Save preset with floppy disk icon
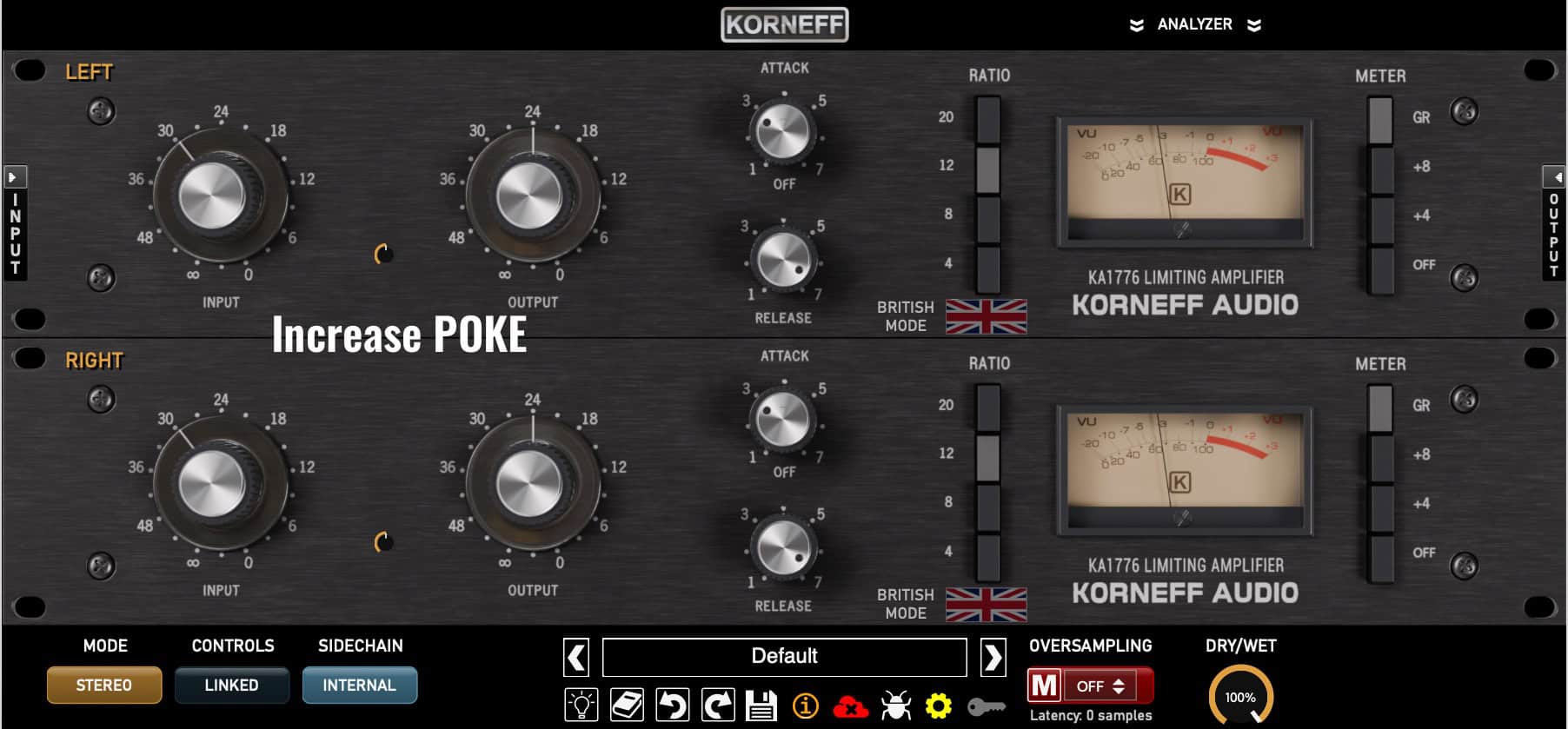Screen dimensions: 1568x729 pyautogui.click(x=761, y=705)
